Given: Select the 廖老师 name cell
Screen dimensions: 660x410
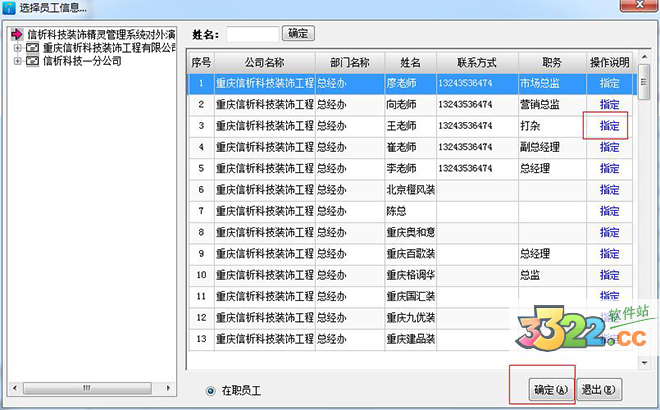Looking at the screenshot, I should (410, 83).
